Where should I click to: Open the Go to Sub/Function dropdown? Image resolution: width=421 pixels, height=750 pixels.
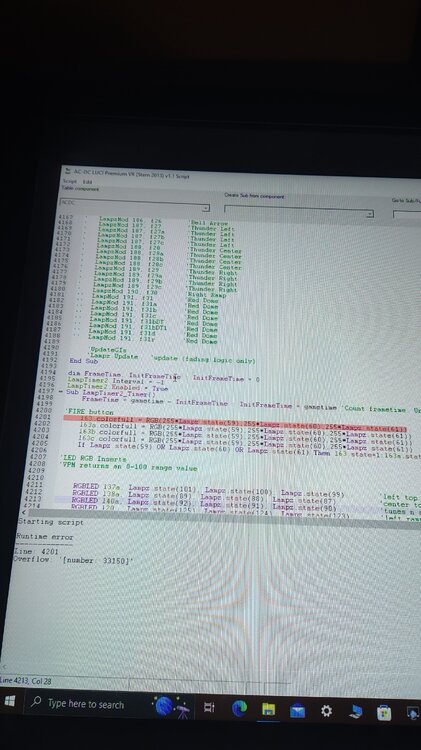coord(407,214)
